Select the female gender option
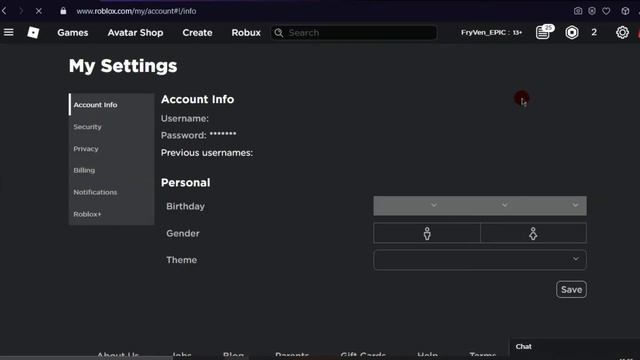640x360 pixels. point(533,233)
